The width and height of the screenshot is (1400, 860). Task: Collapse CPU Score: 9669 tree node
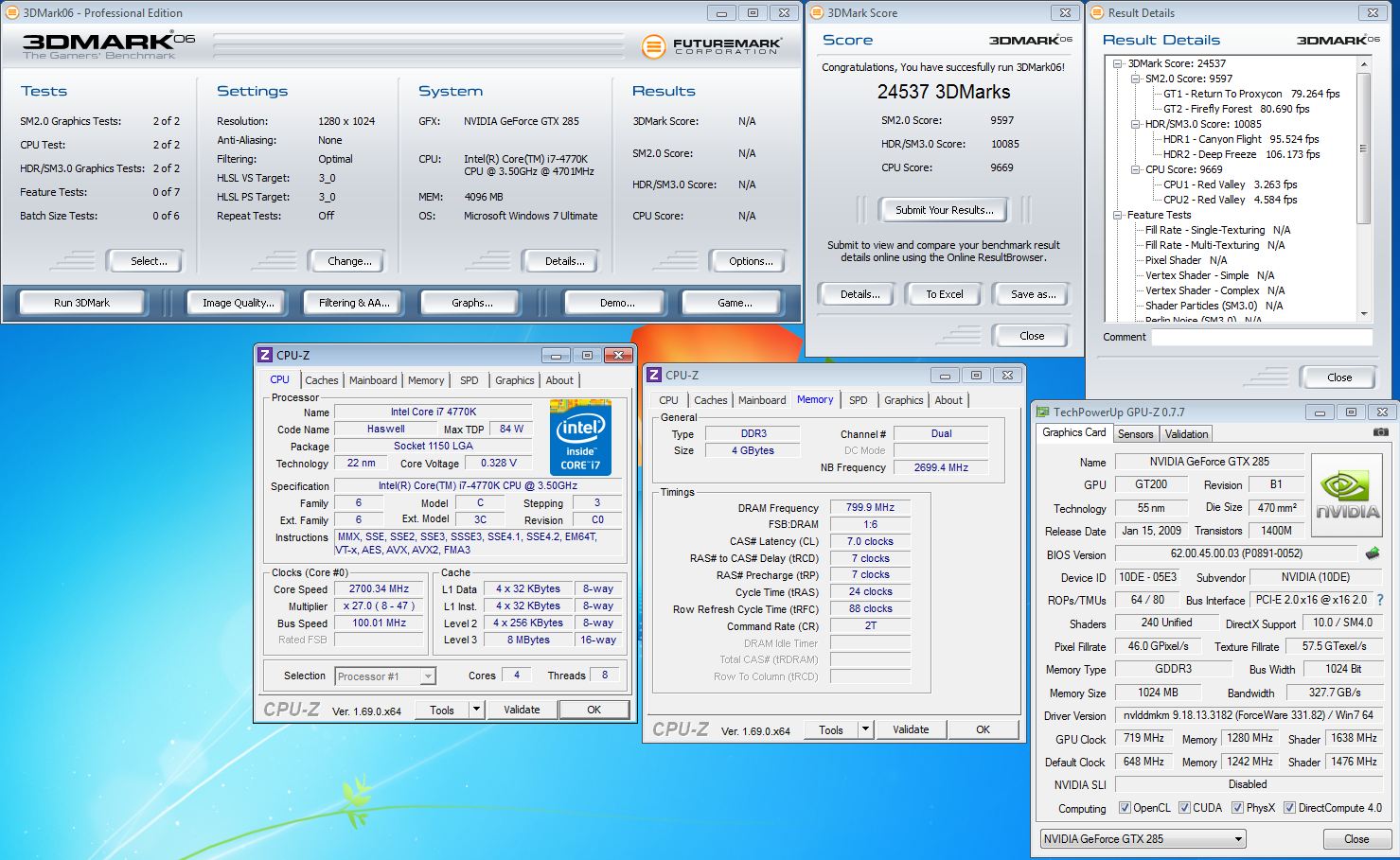[x=1136, y=169]
